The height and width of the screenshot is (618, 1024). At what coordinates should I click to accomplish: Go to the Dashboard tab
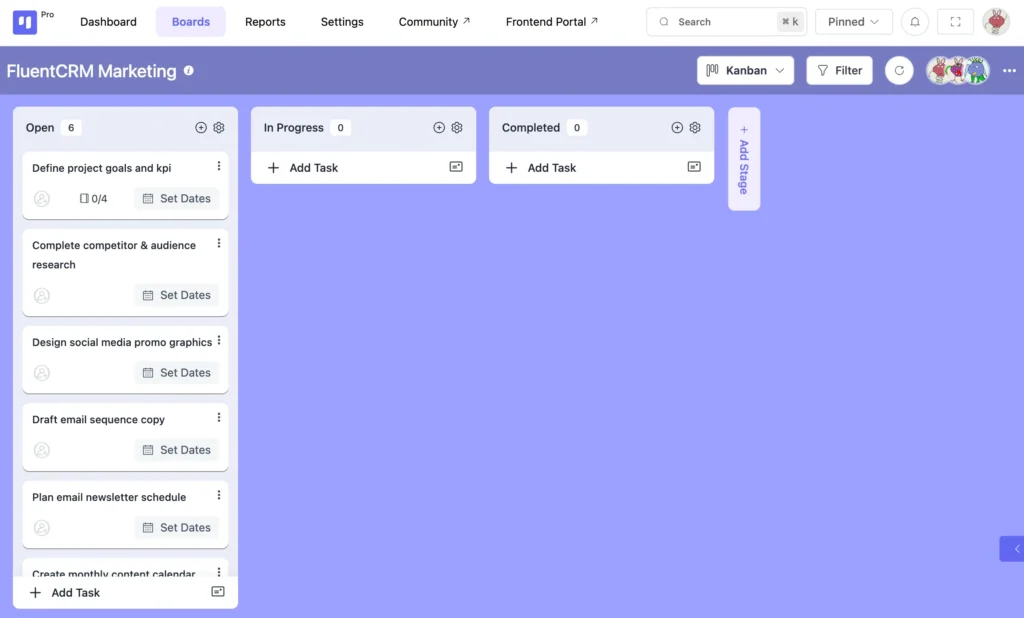[108, 22]
